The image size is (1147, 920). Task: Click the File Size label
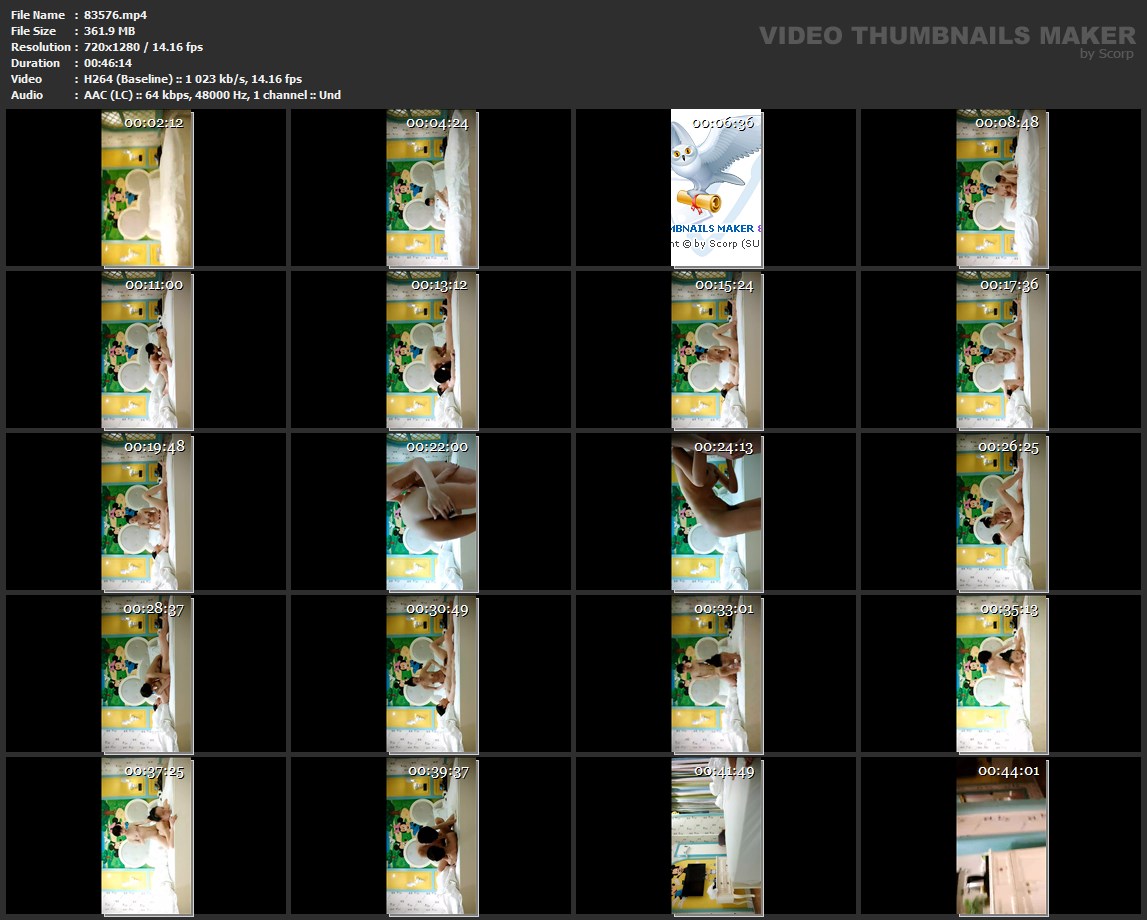point(33,31)
